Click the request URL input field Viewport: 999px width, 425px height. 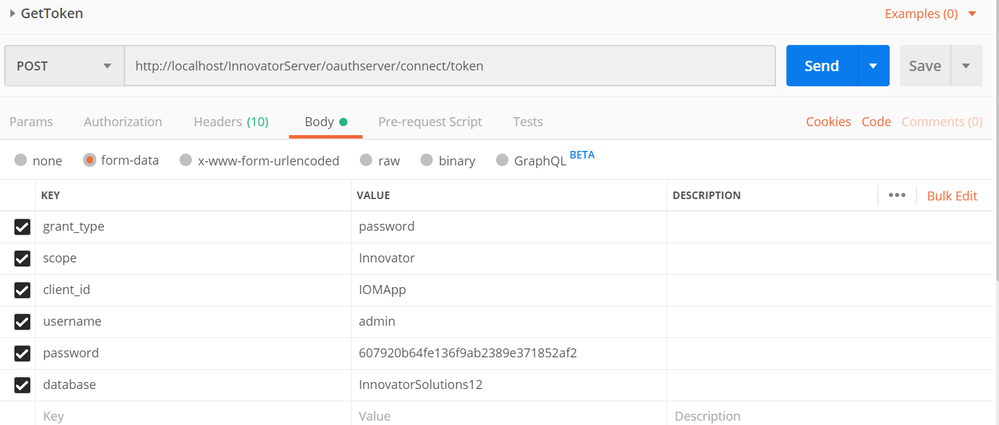pyautogui.click(x=450, y=66)
